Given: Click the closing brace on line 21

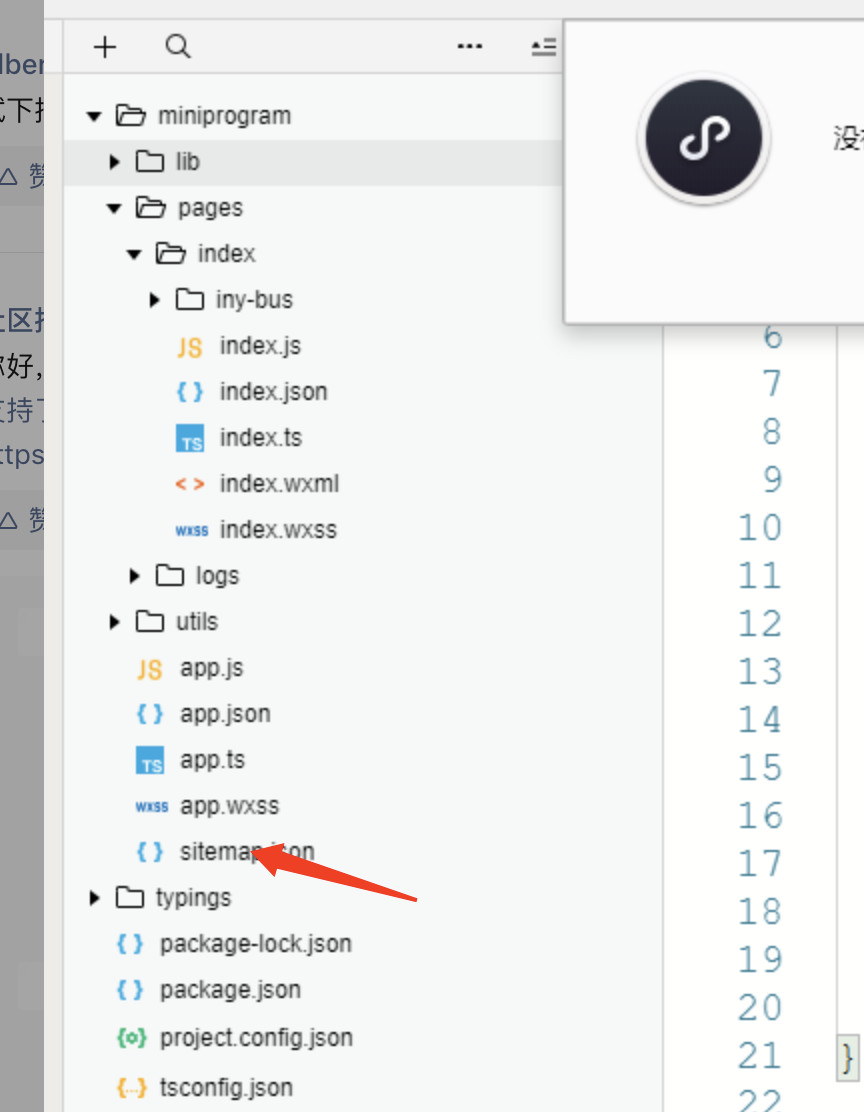Looking at the screenshot, I should tap(848, 1059).
